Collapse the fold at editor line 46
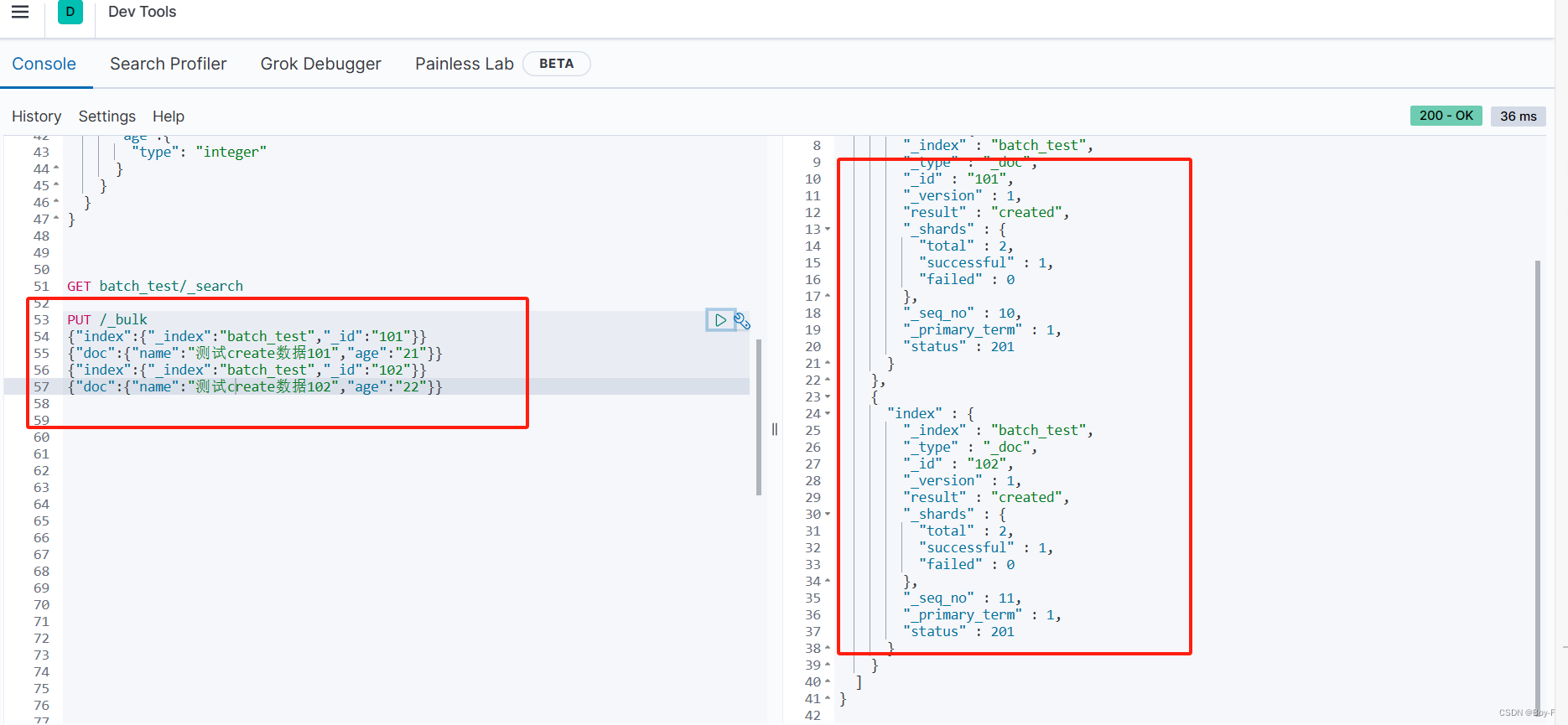 click(56, 202)
